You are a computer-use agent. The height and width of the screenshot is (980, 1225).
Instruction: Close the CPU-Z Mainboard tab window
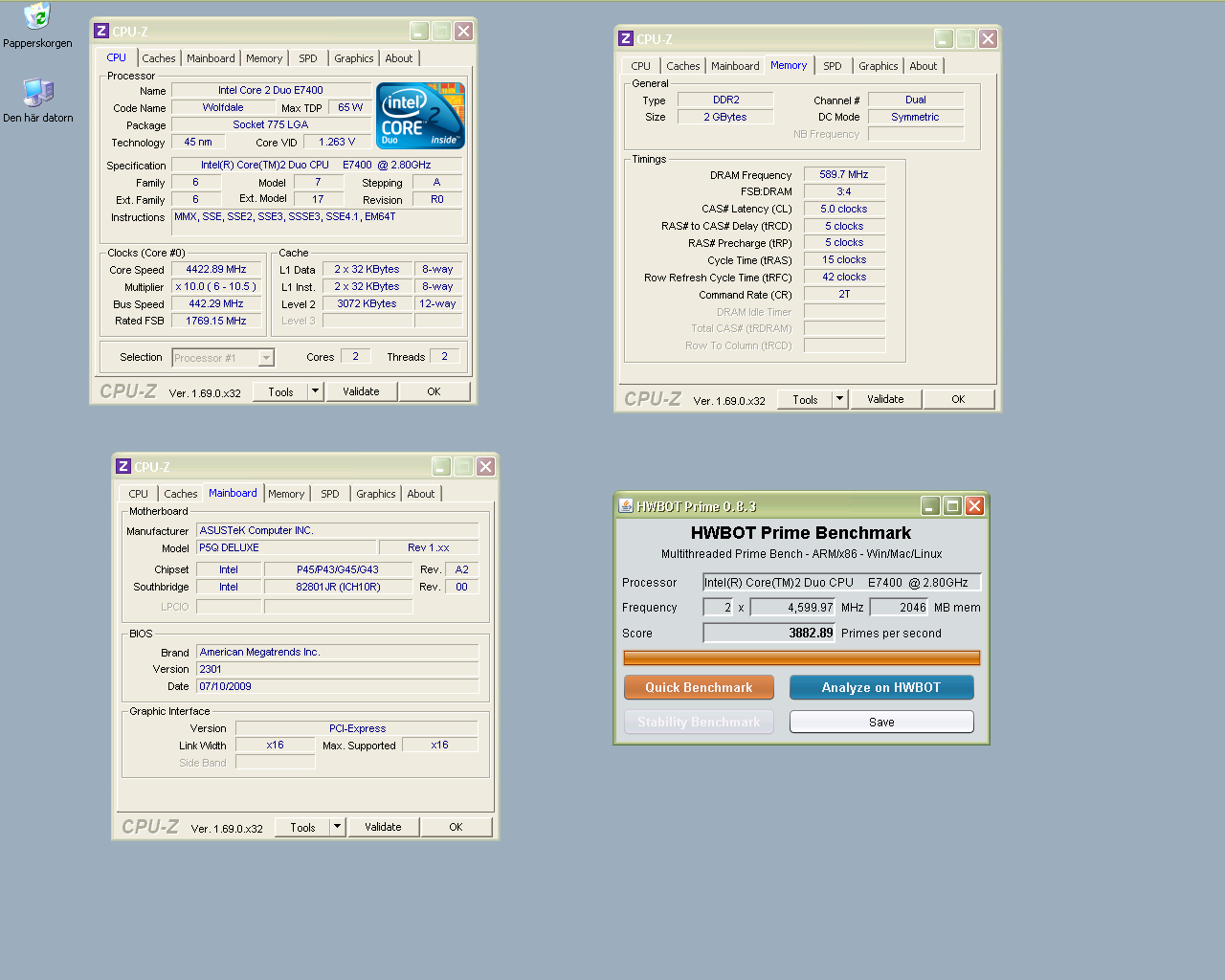485,466
